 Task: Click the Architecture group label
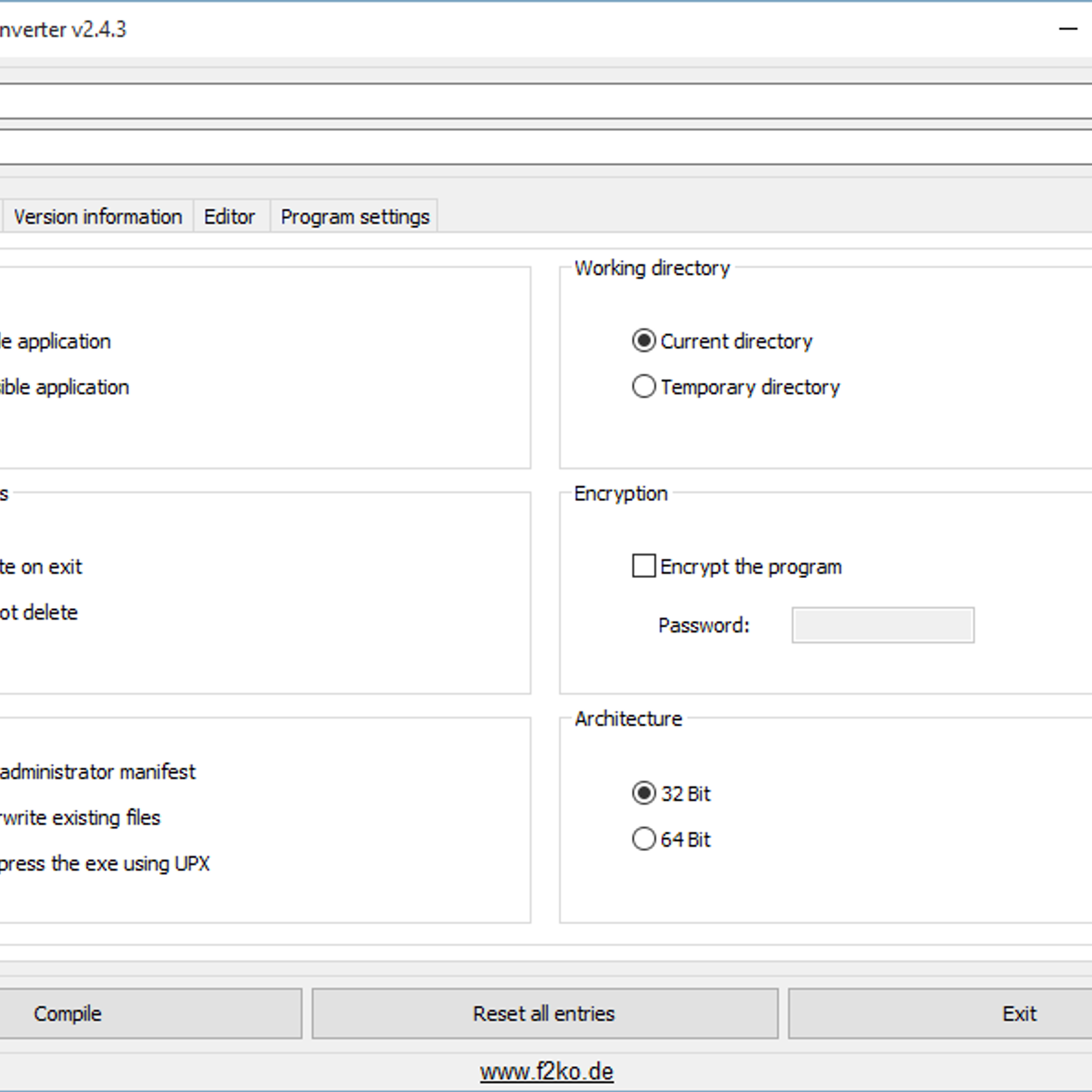(x=628, y=719)
